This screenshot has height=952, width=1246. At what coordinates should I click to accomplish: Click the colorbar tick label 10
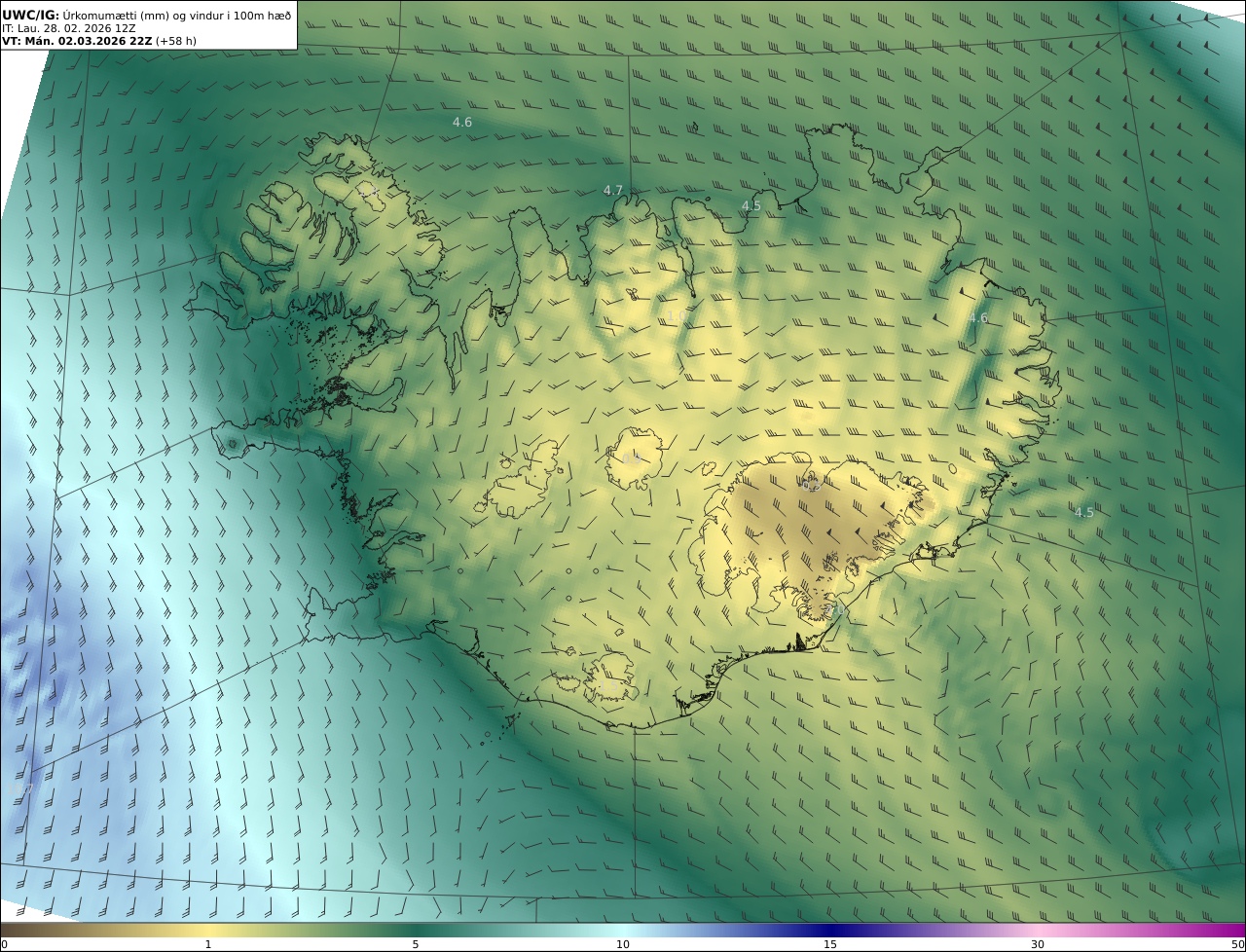coord(623,944)
